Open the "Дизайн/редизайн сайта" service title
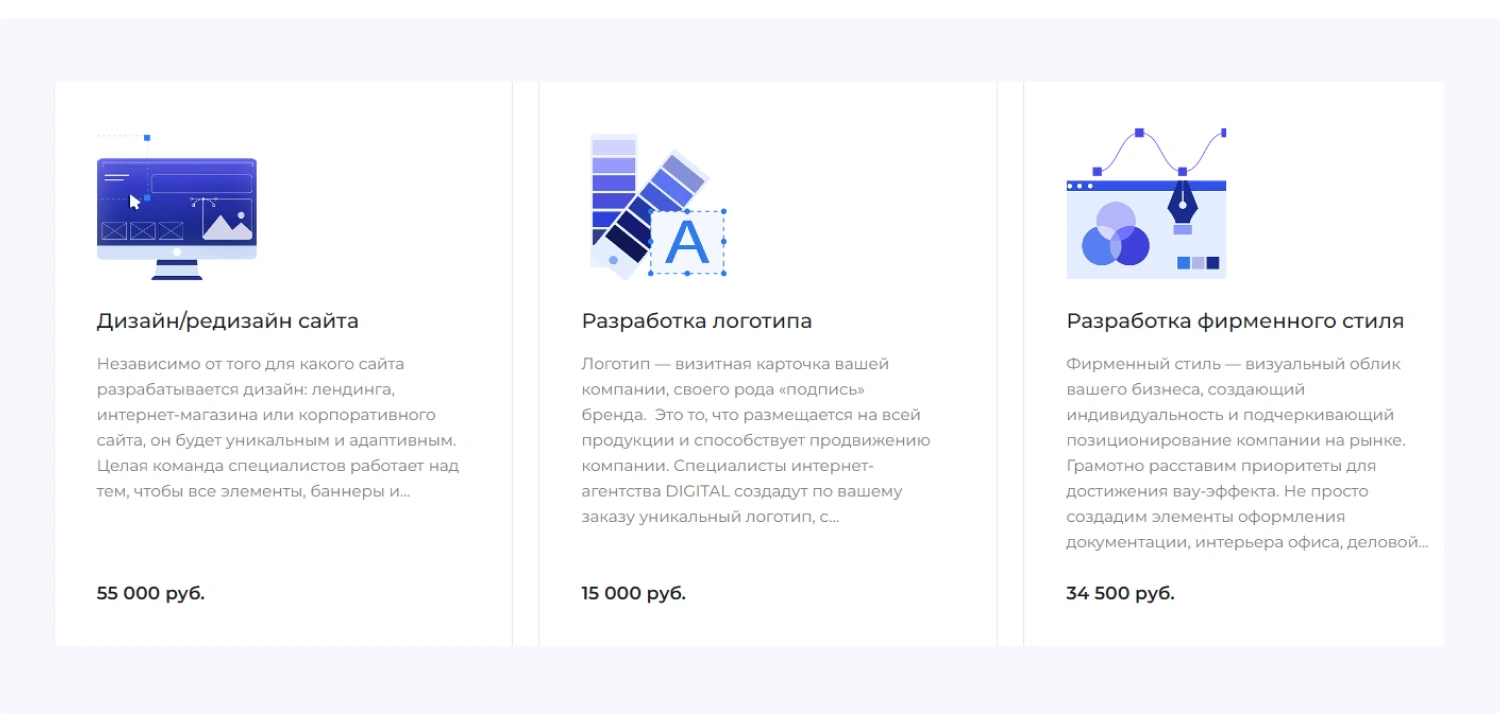1500x714 pixels. pos(227,321)
